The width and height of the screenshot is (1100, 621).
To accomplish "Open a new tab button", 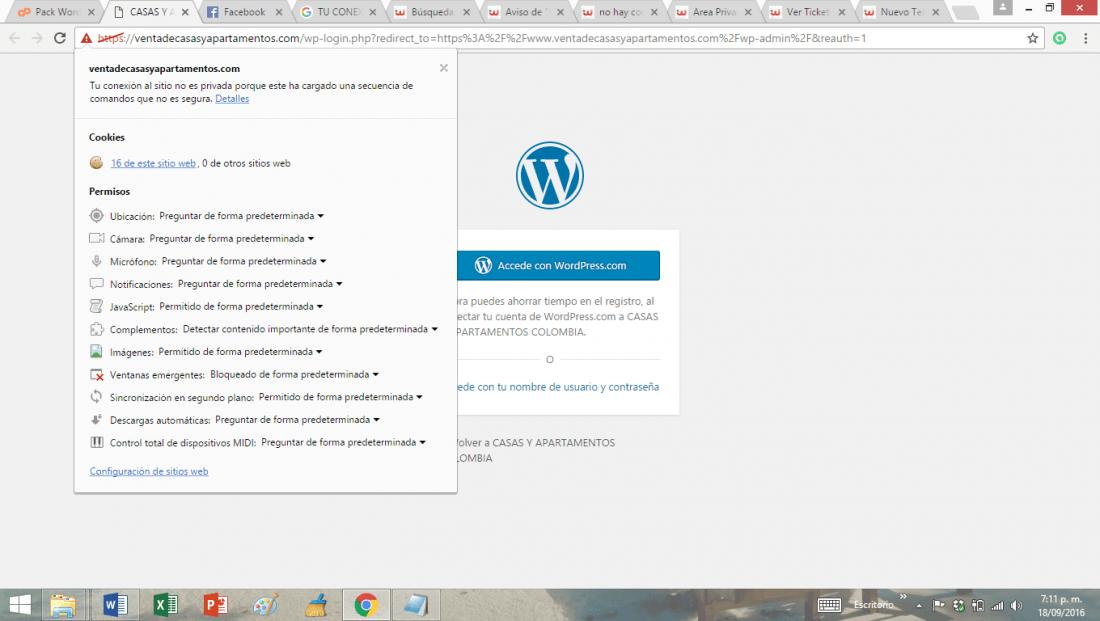I will [x=965, y=13].
